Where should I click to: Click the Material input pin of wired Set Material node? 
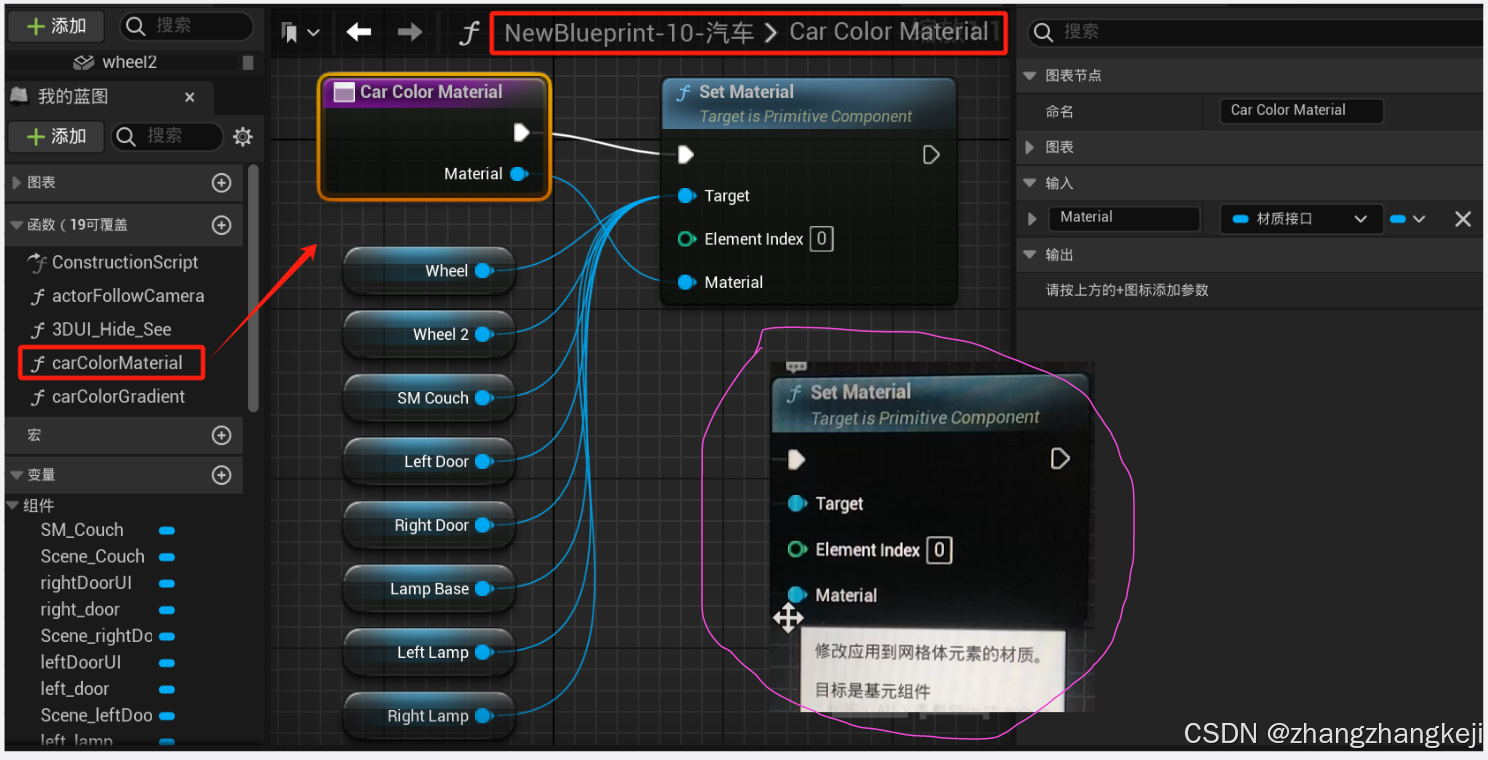687,282
